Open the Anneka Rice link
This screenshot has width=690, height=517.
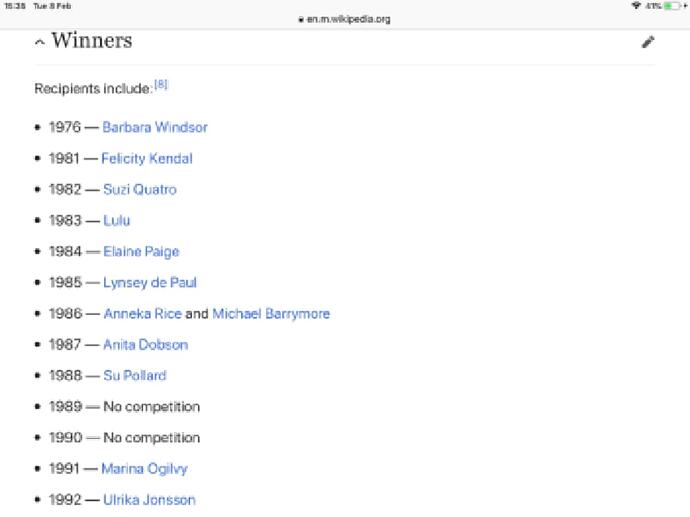point(142,313)
